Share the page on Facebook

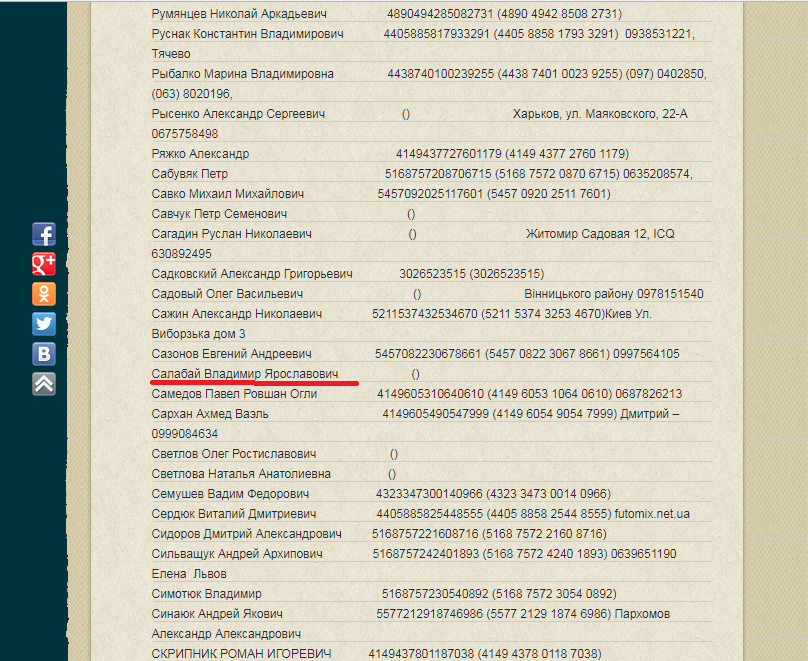pos(44,234)
